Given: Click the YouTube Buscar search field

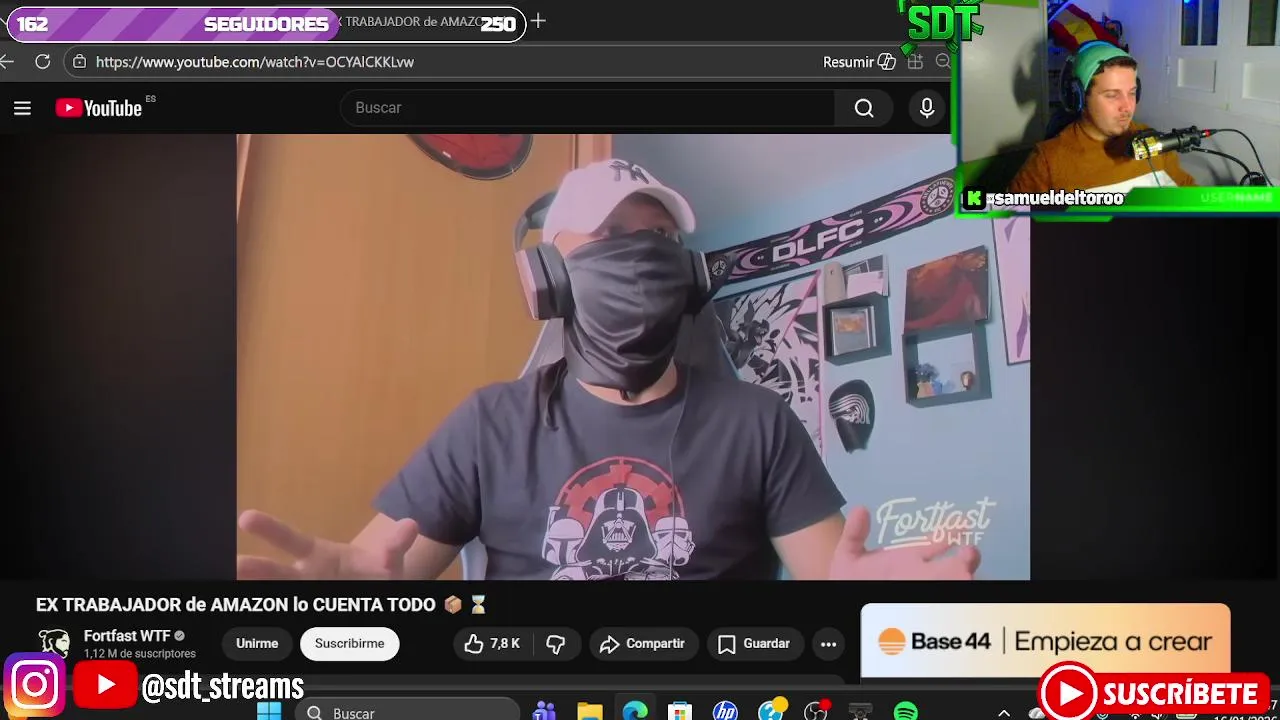Looking at the screenshot, I should coord(588,108).
